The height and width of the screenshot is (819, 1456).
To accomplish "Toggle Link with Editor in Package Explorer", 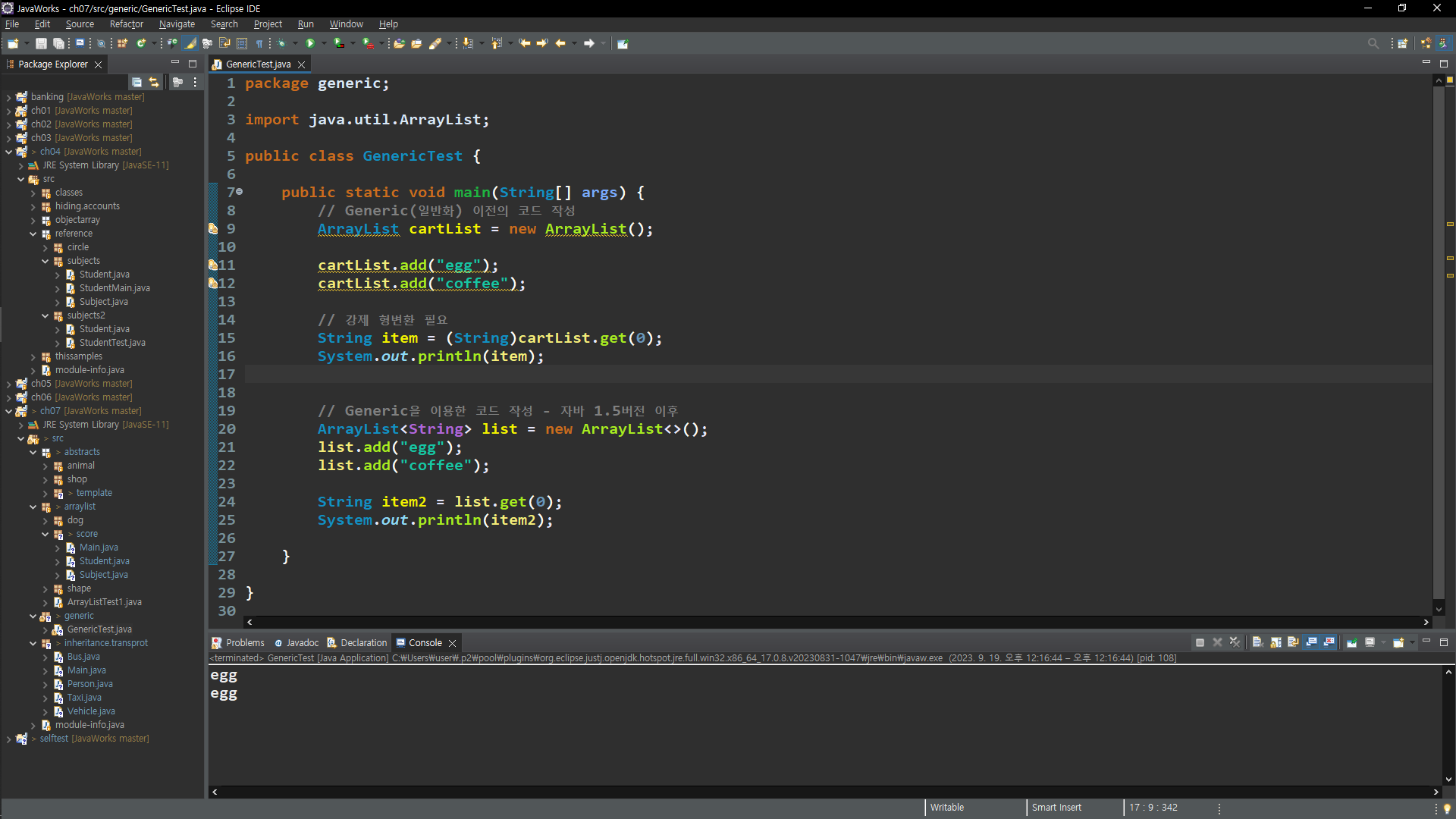I will click(x=154, y=82).
